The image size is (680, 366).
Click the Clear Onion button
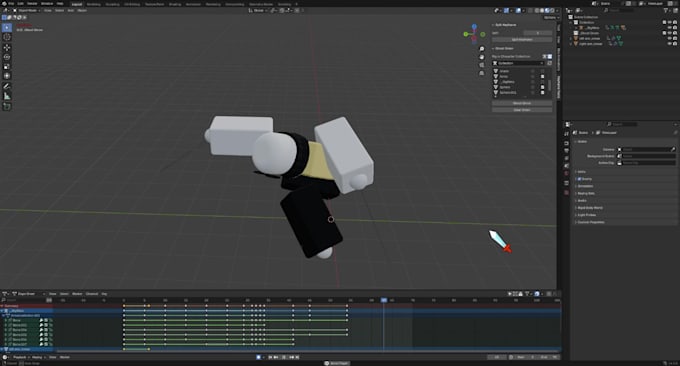[x=522, y=110]
